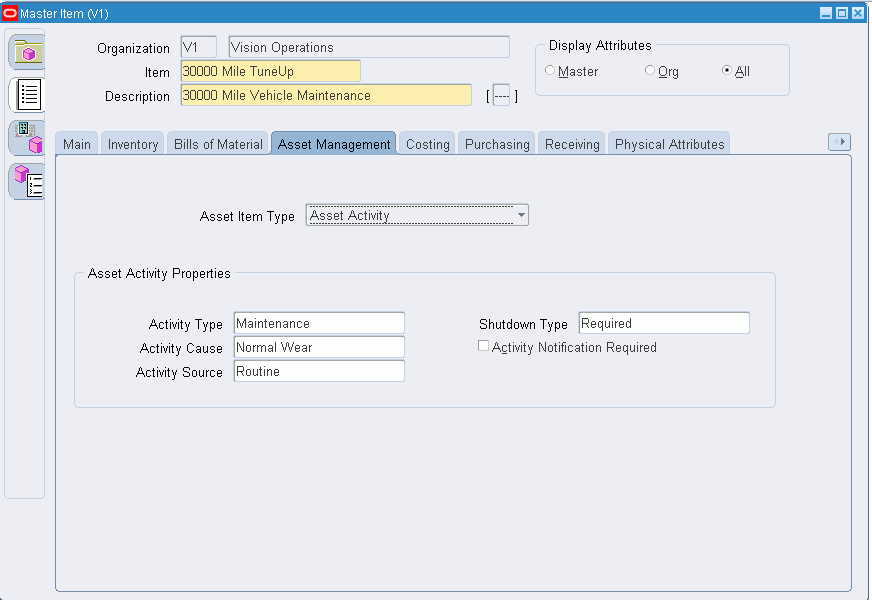Click the Activity Type field Maintenance
Viewport: 872px width, 600px height.
click(x=319, y=323)
